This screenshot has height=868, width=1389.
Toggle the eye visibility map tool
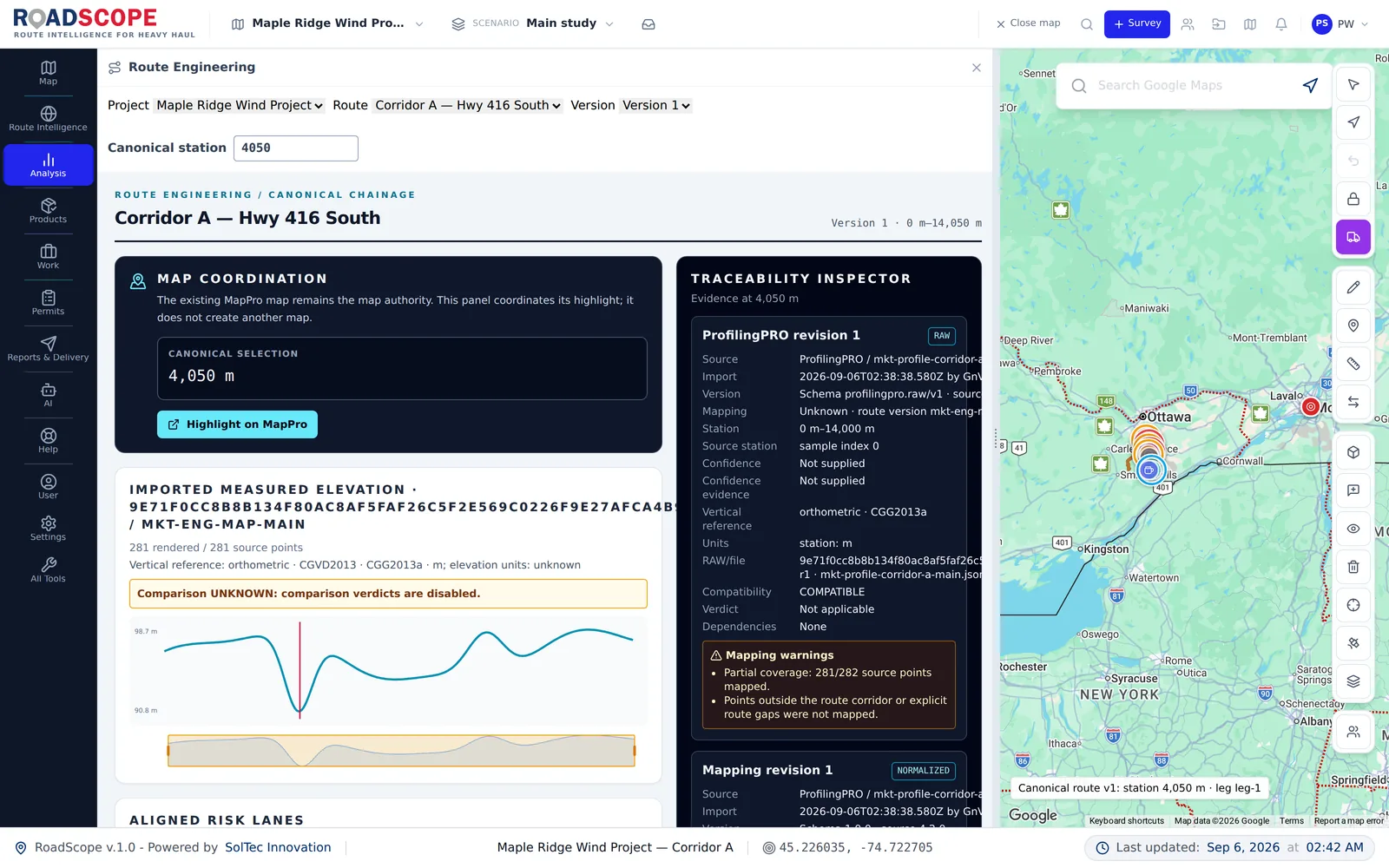coord(1353,529)
